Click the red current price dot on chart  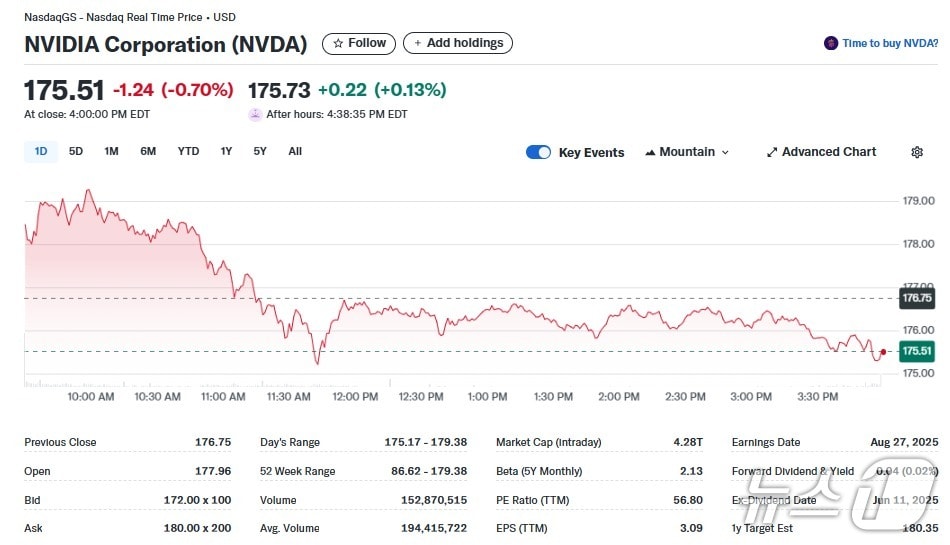coord(883,351)
